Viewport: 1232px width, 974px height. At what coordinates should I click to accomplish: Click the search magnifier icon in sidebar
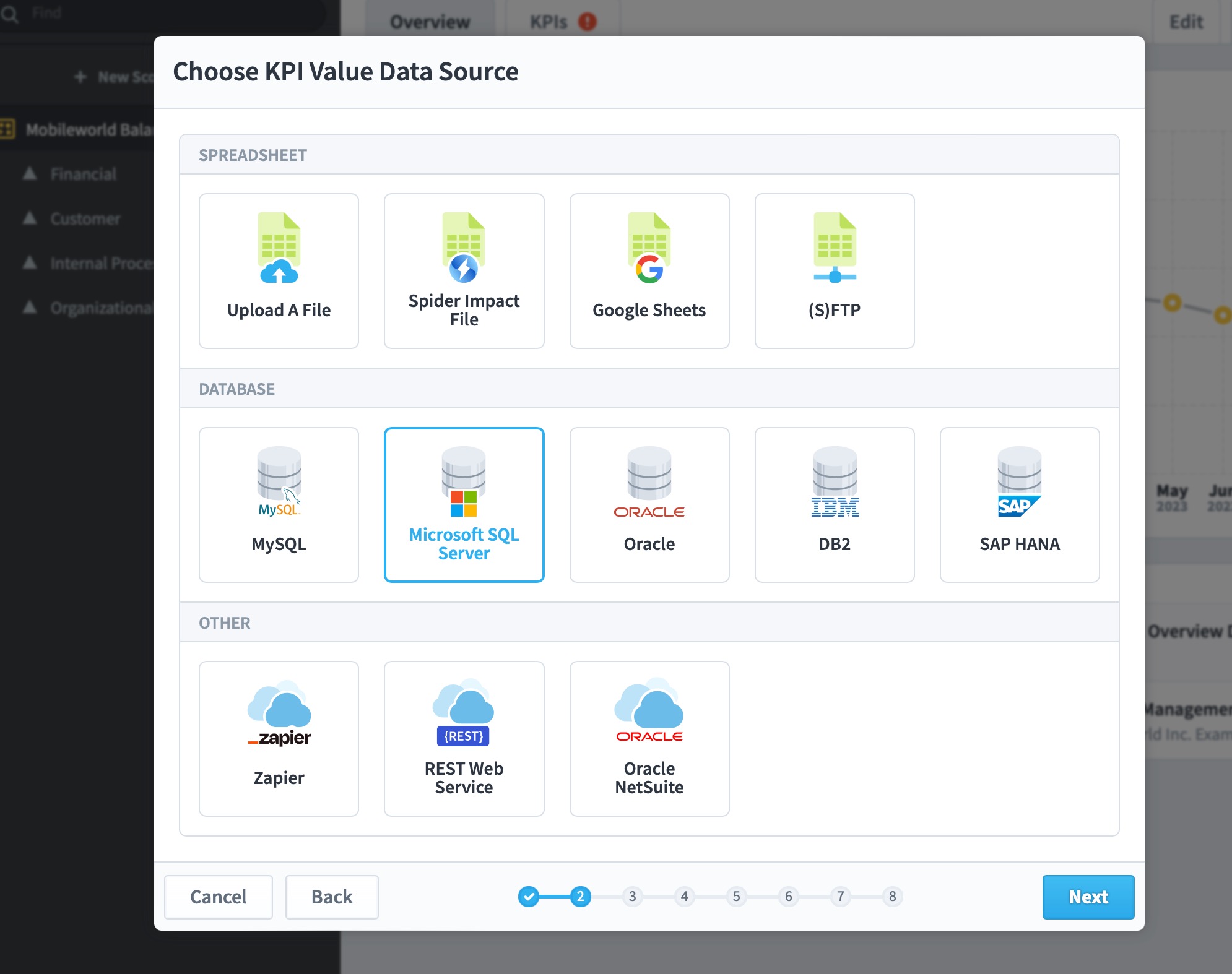(x=10, y=14)
